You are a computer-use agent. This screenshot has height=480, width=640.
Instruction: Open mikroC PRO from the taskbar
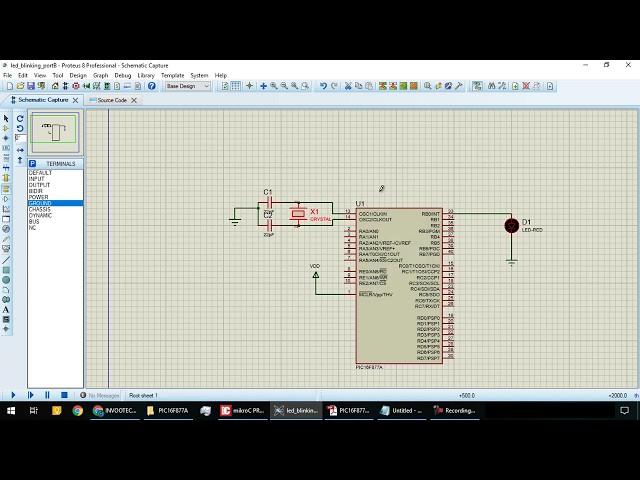click(x=242, y=411)
